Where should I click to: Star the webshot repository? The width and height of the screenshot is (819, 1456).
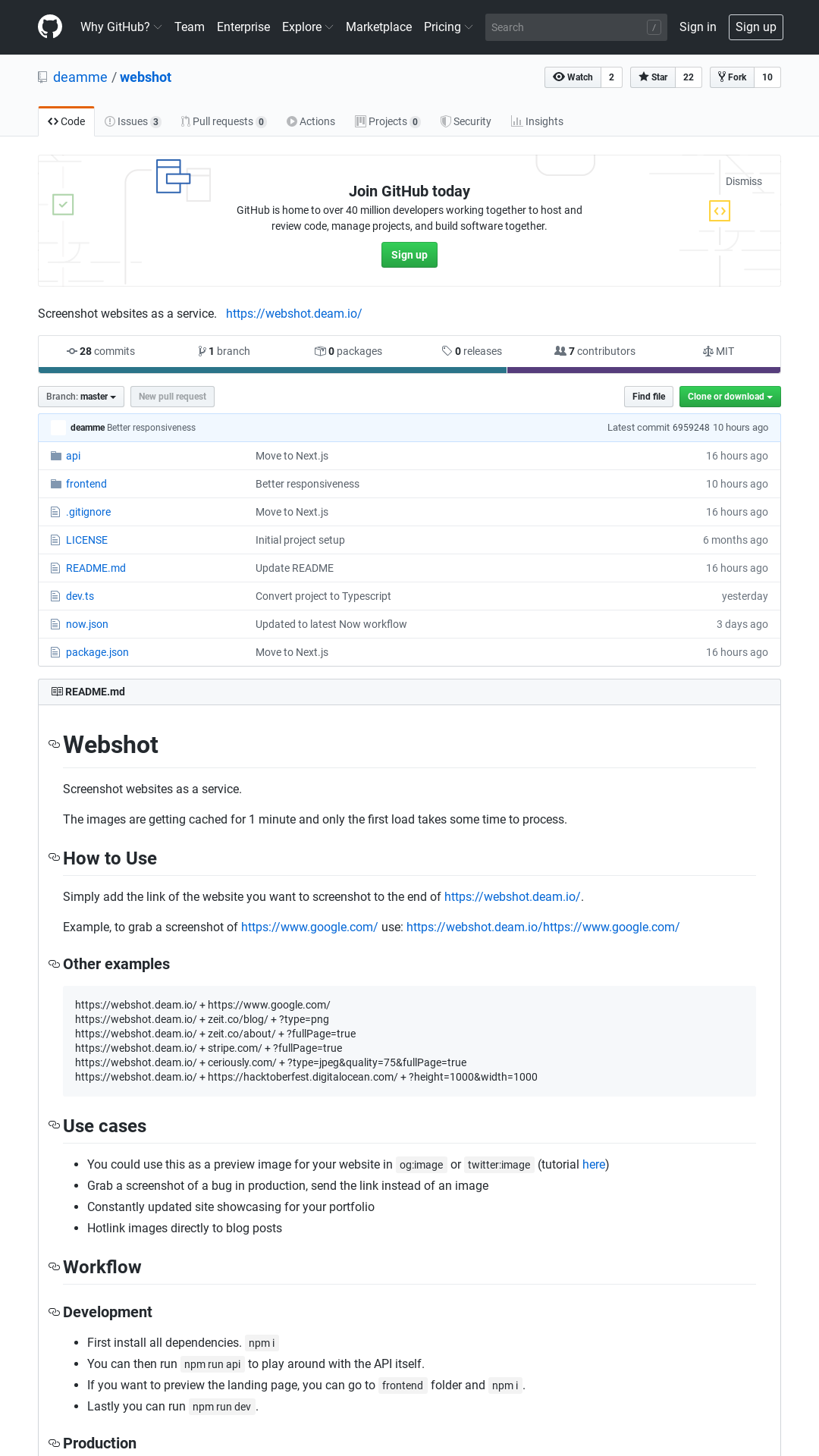(x=653, y=77)
